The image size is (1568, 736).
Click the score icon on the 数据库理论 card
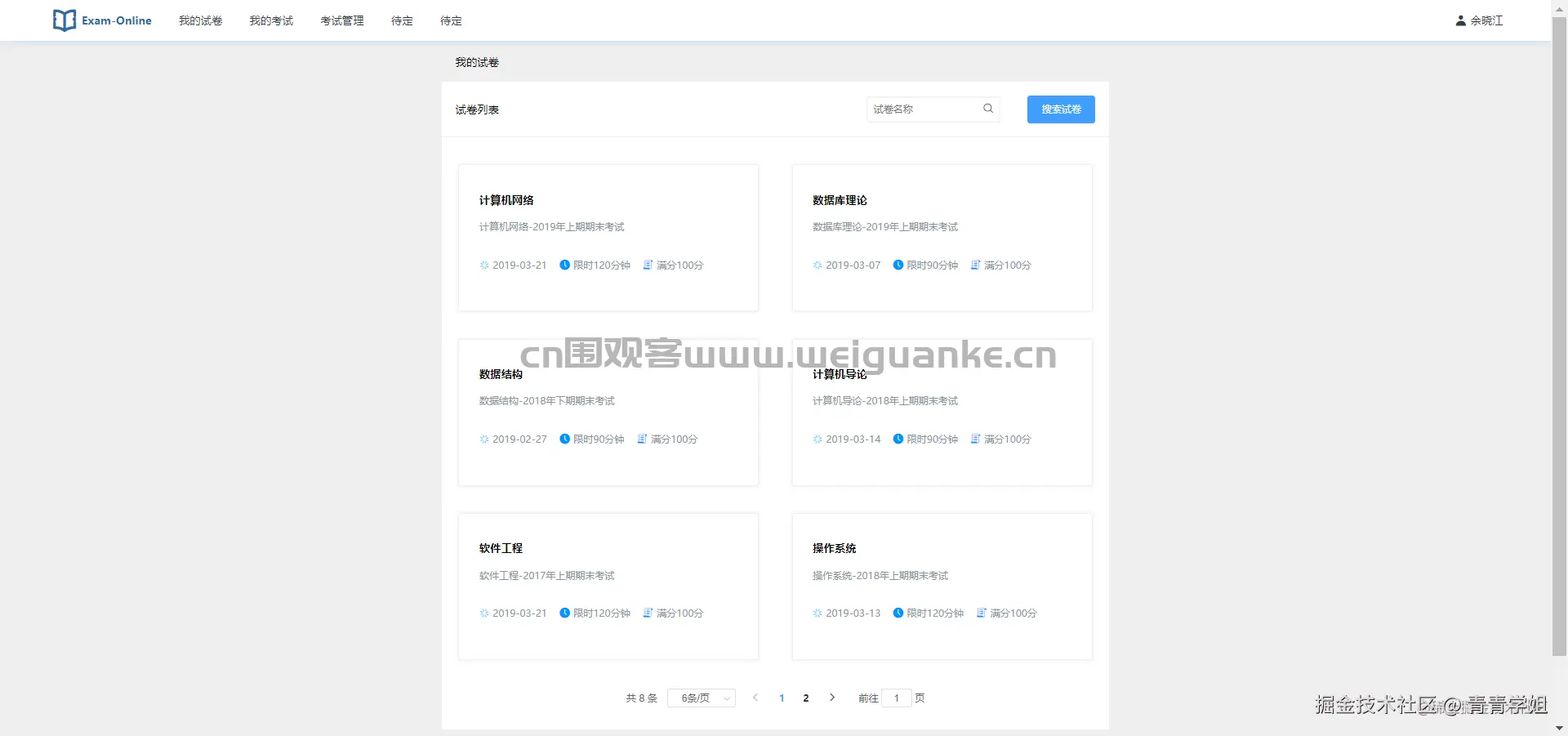tap(975, 265)
